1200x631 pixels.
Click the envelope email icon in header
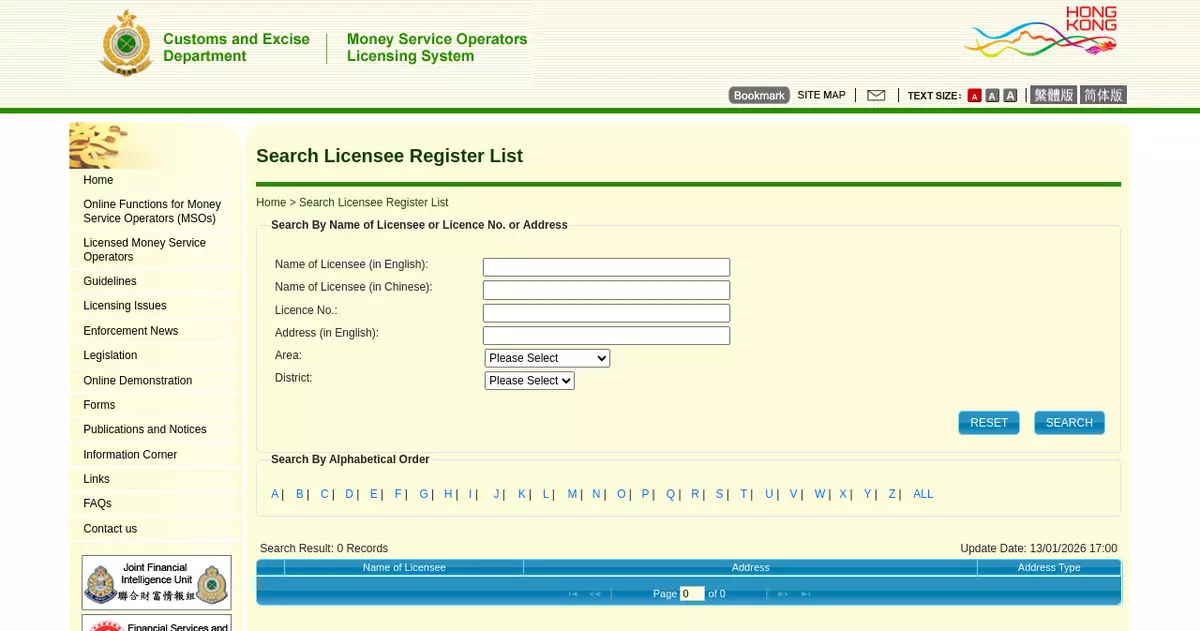pos(876,95)
